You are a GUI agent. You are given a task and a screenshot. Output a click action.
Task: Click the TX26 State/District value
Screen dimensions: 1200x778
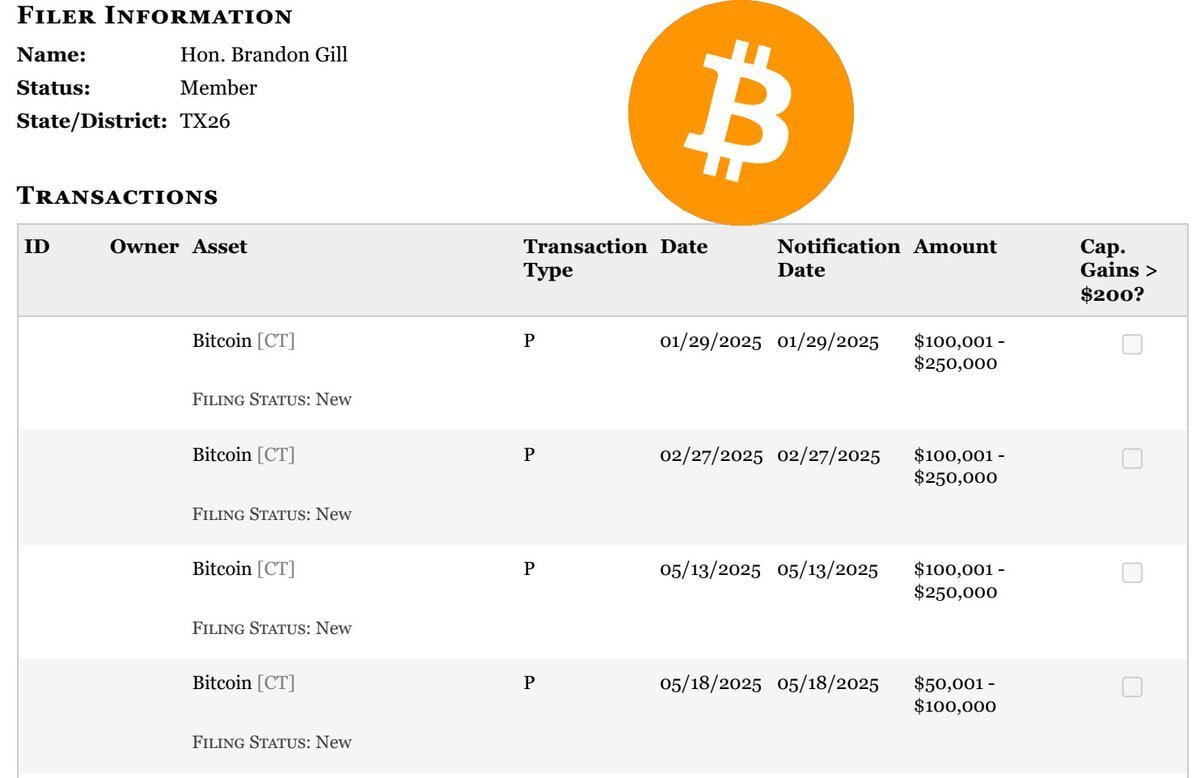click(205, 121)
